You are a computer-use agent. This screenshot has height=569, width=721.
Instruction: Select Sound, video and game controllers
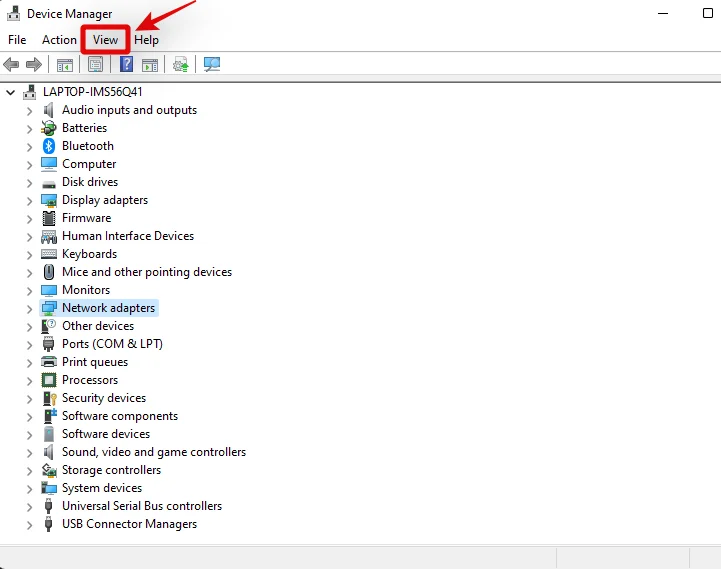[x=154, y=452]
